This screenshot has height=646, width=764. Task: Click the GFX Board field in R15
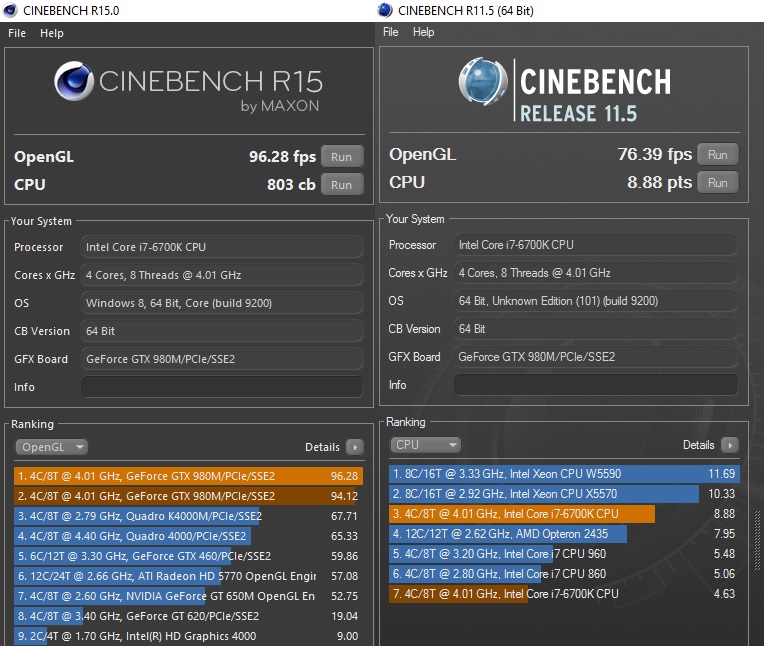pos(222,359)
